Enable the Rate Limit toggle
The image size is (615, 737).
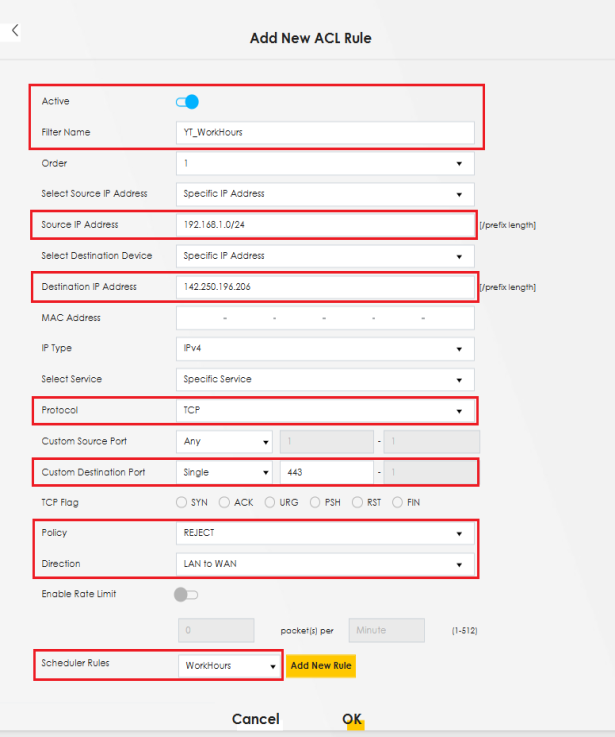(186, 595)
